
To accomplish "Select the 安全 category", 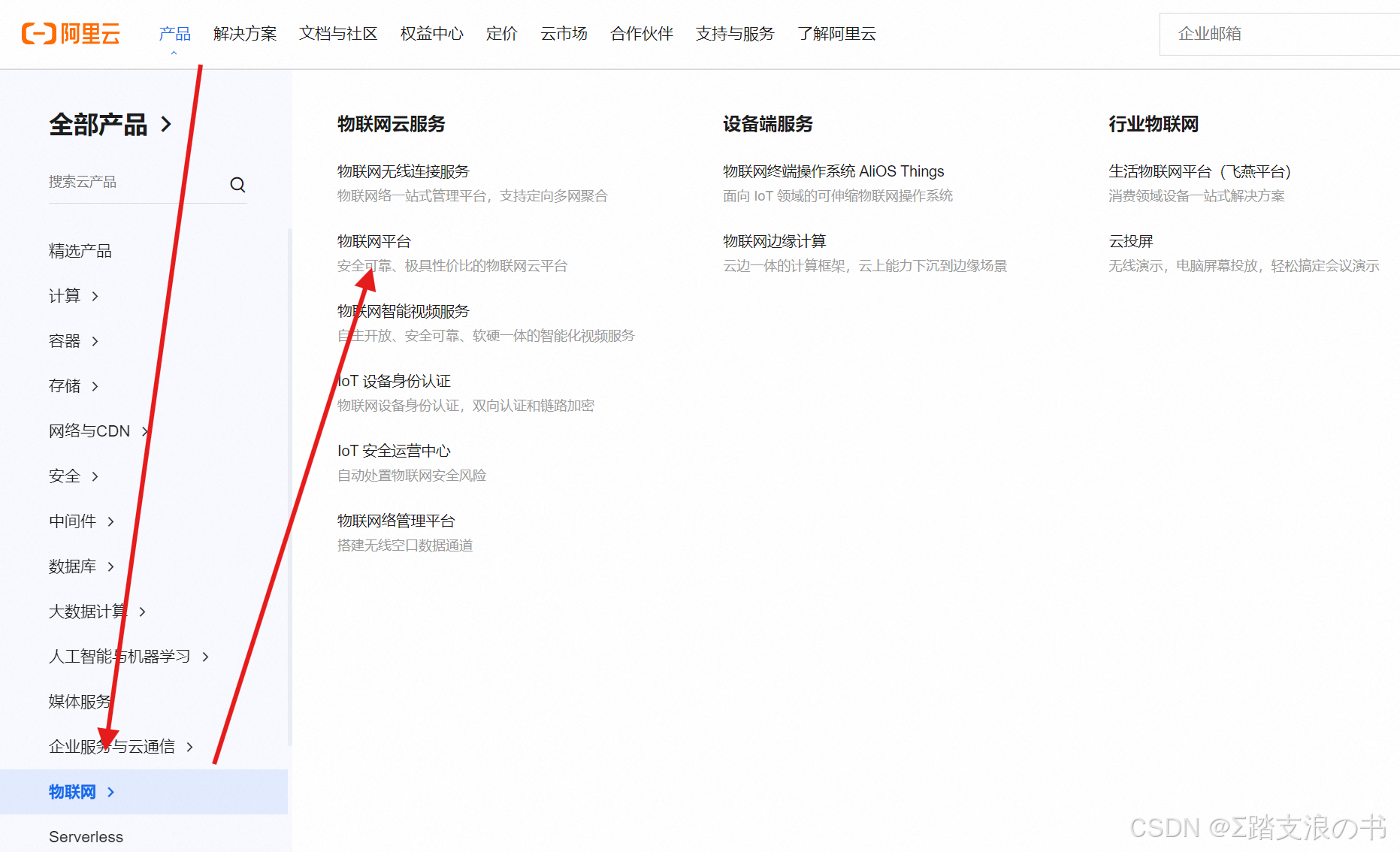I will 65,476.
